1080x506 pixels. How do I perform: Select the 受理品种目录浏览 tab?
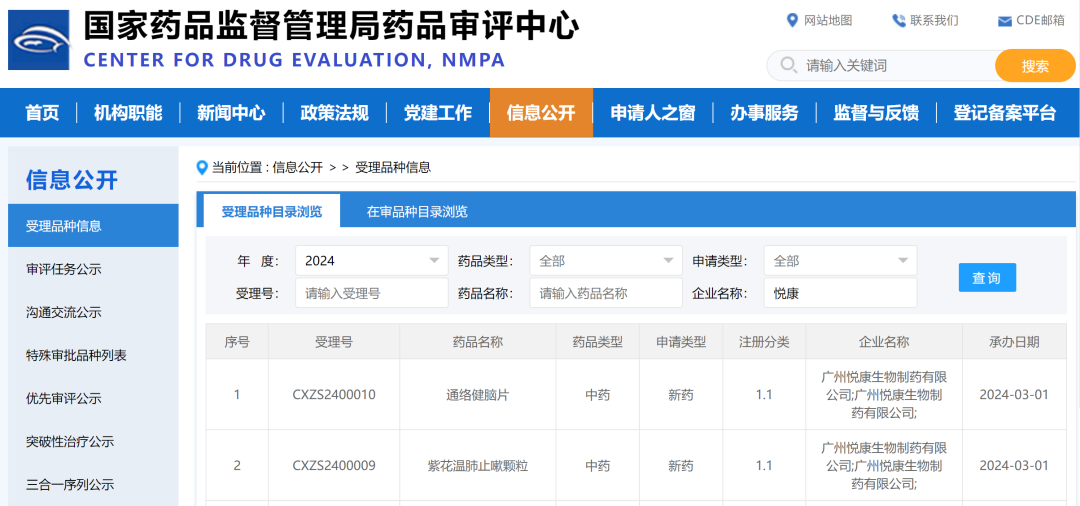[x=272, y=212]
